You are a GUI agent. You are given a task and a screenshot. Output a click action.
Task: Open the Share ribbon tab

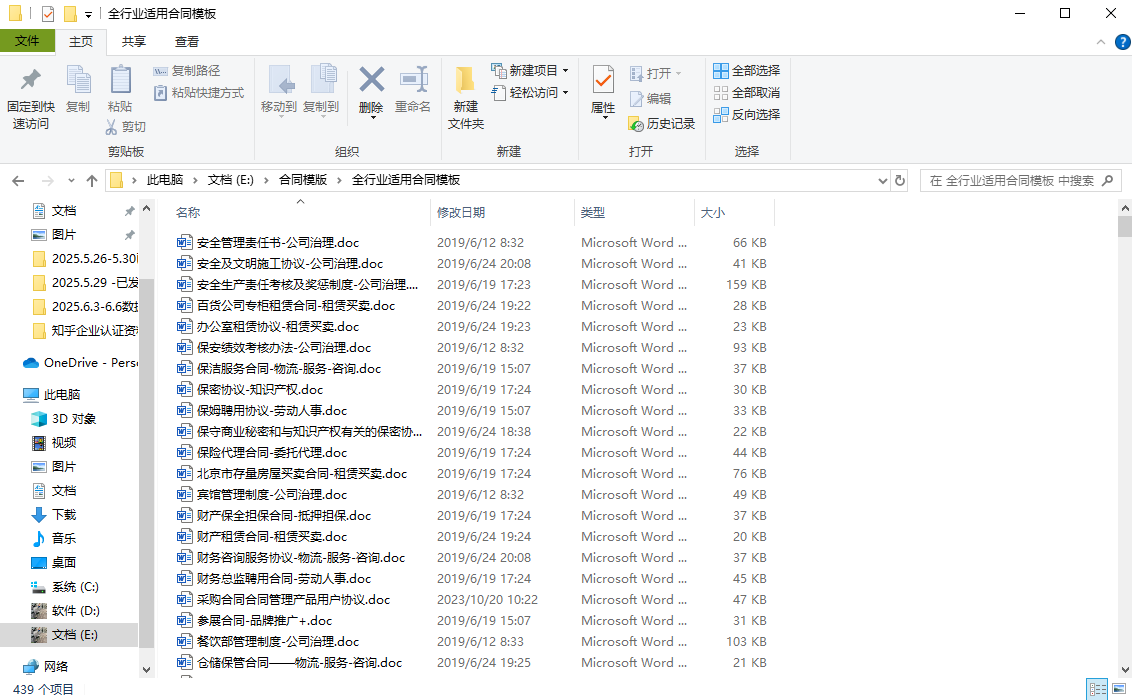point(134,41)
